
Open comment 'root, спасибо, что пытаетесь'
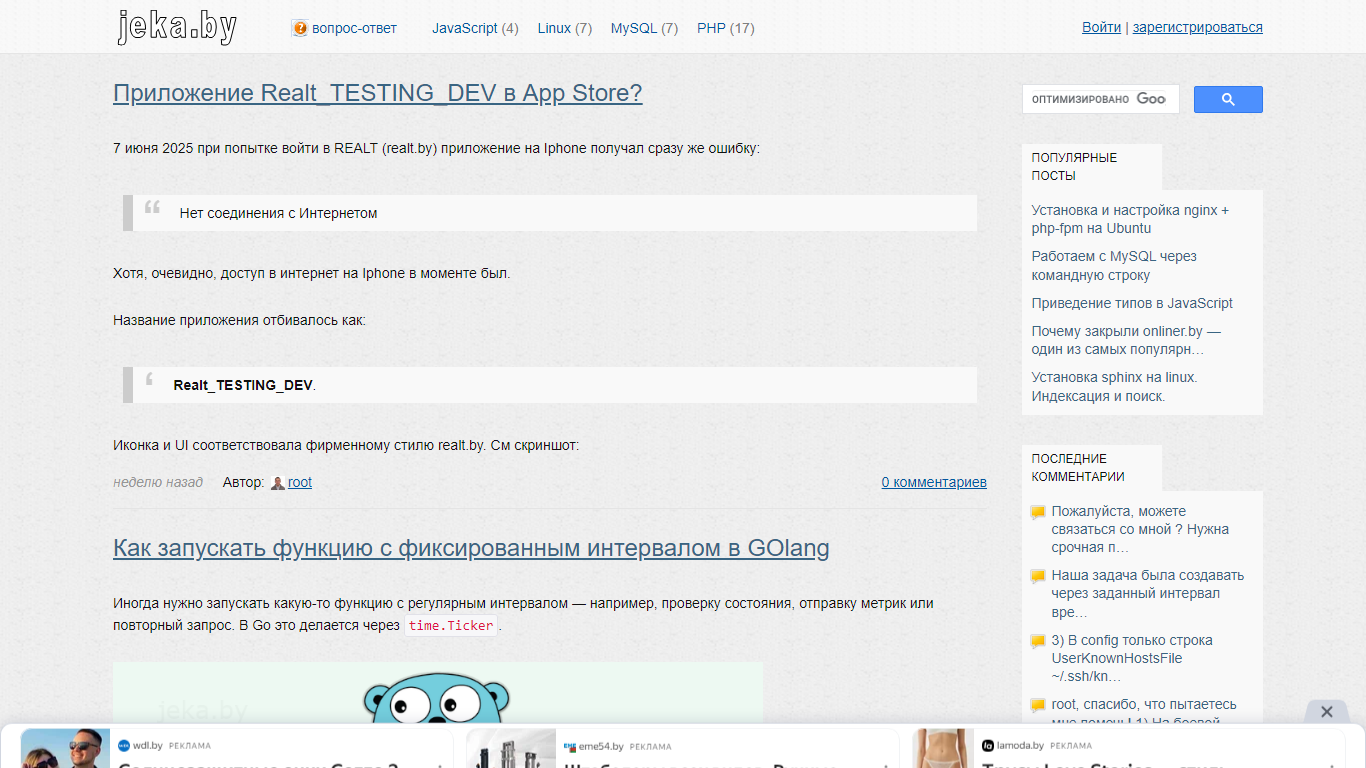pos(1144,712)
